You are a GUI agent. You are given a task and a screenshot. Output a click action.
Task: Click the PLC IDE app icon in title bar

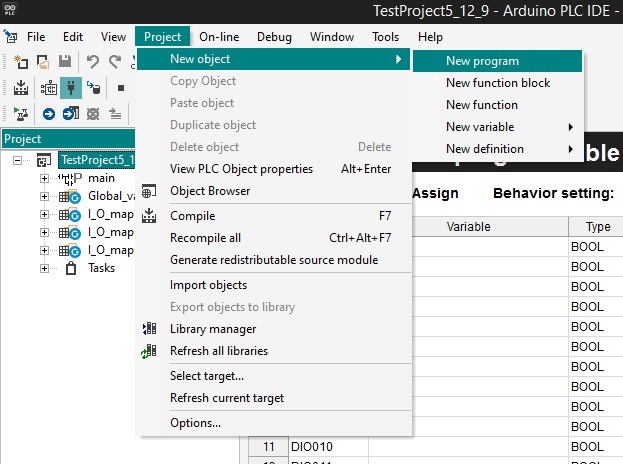click(x=10, y=10)
